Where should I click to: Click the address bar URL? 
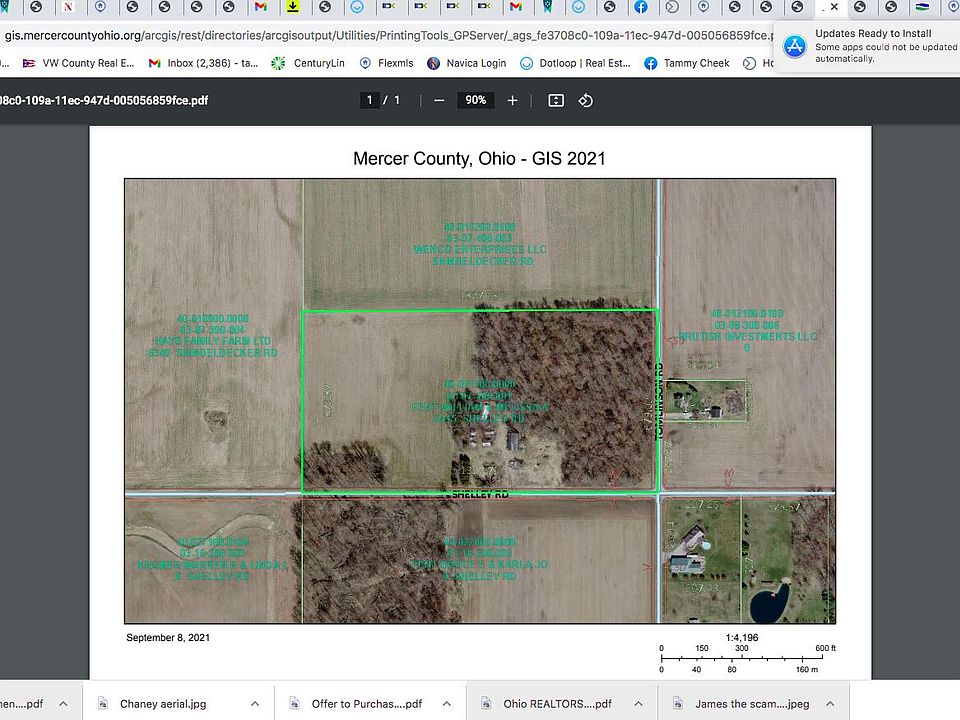tap(380, 35)
